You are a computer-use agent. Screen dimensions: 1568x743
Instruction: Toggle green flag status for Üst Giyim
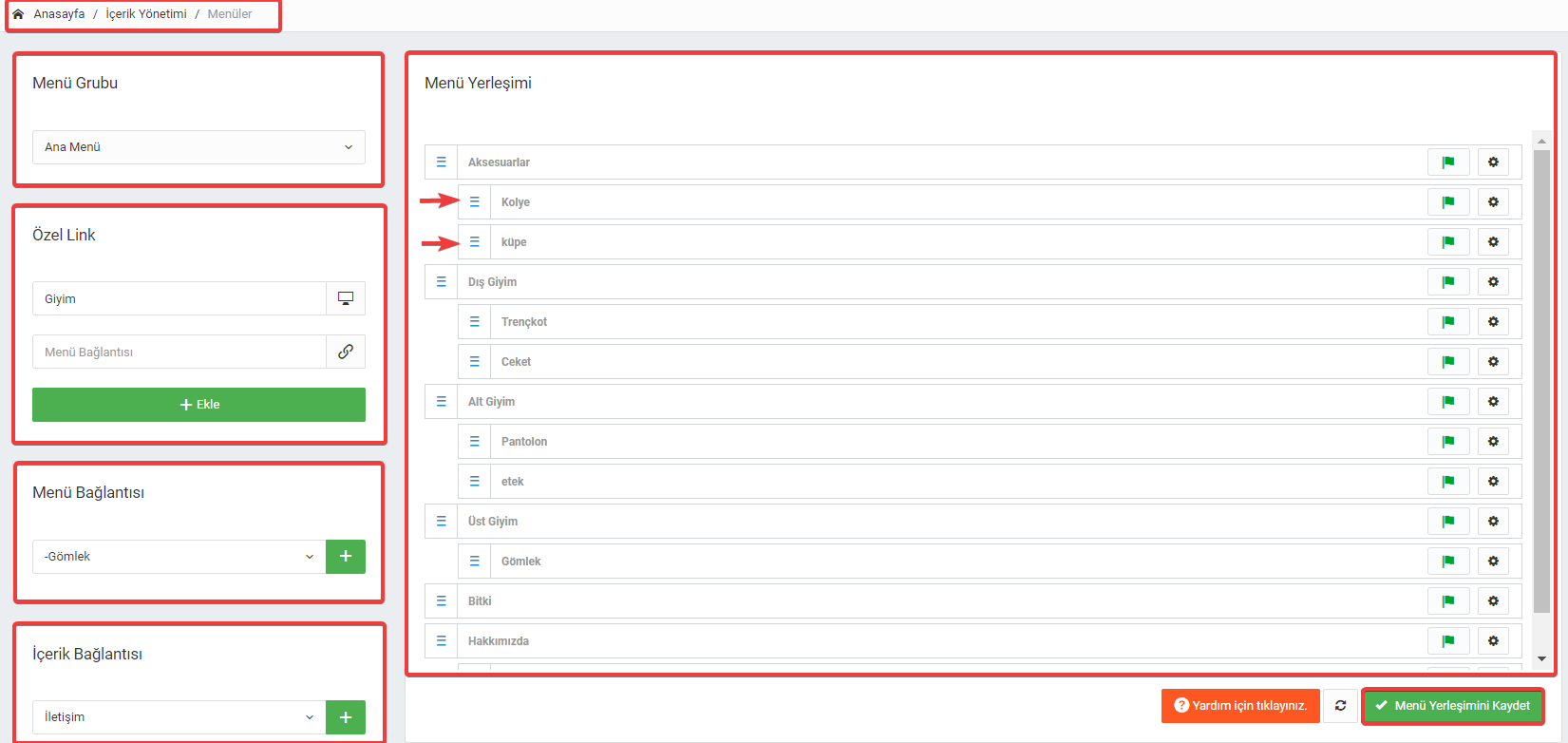pos(1448,522)
